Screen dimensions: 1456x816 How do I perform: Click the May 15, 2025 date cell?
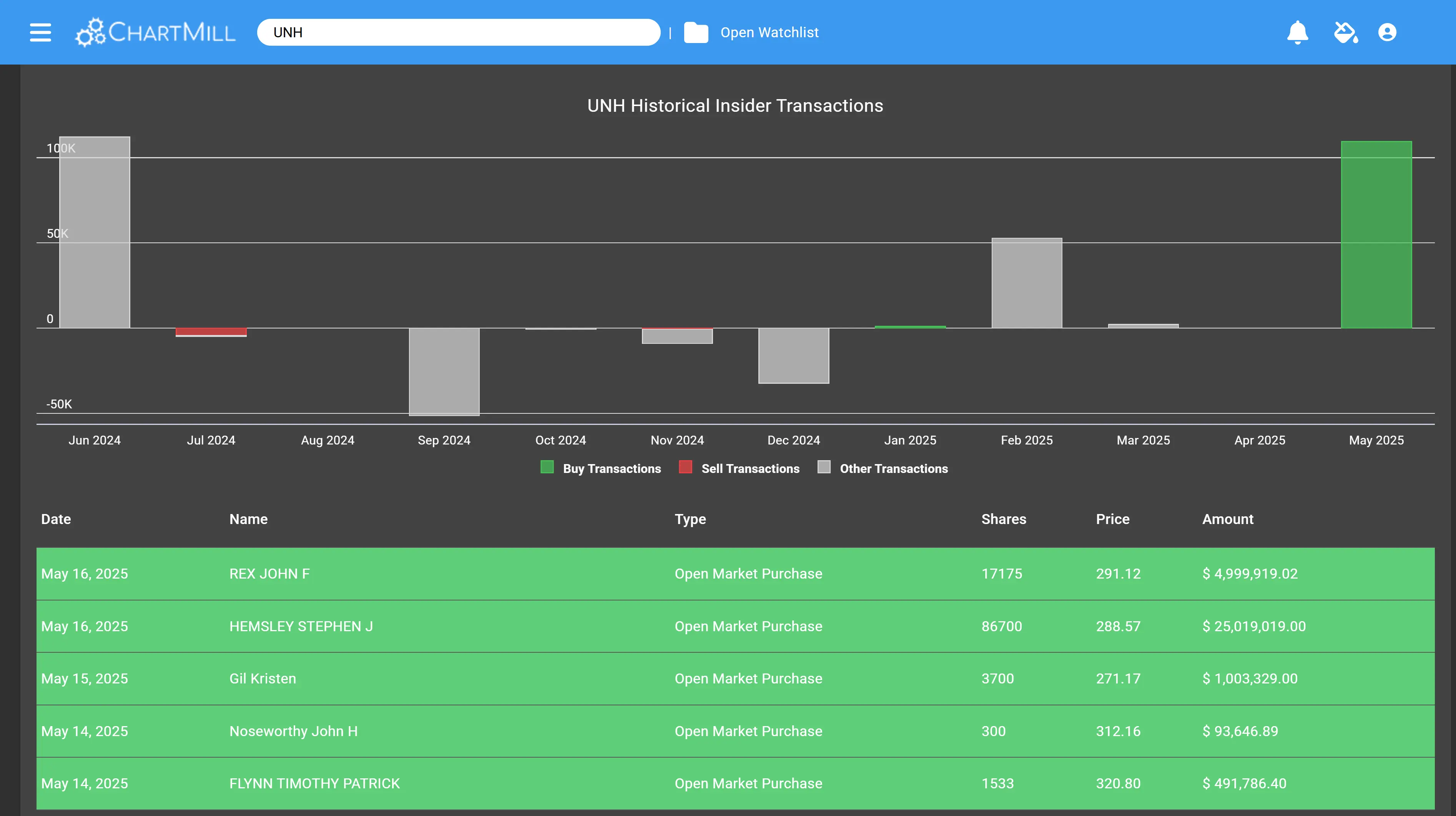pos(85,678)
